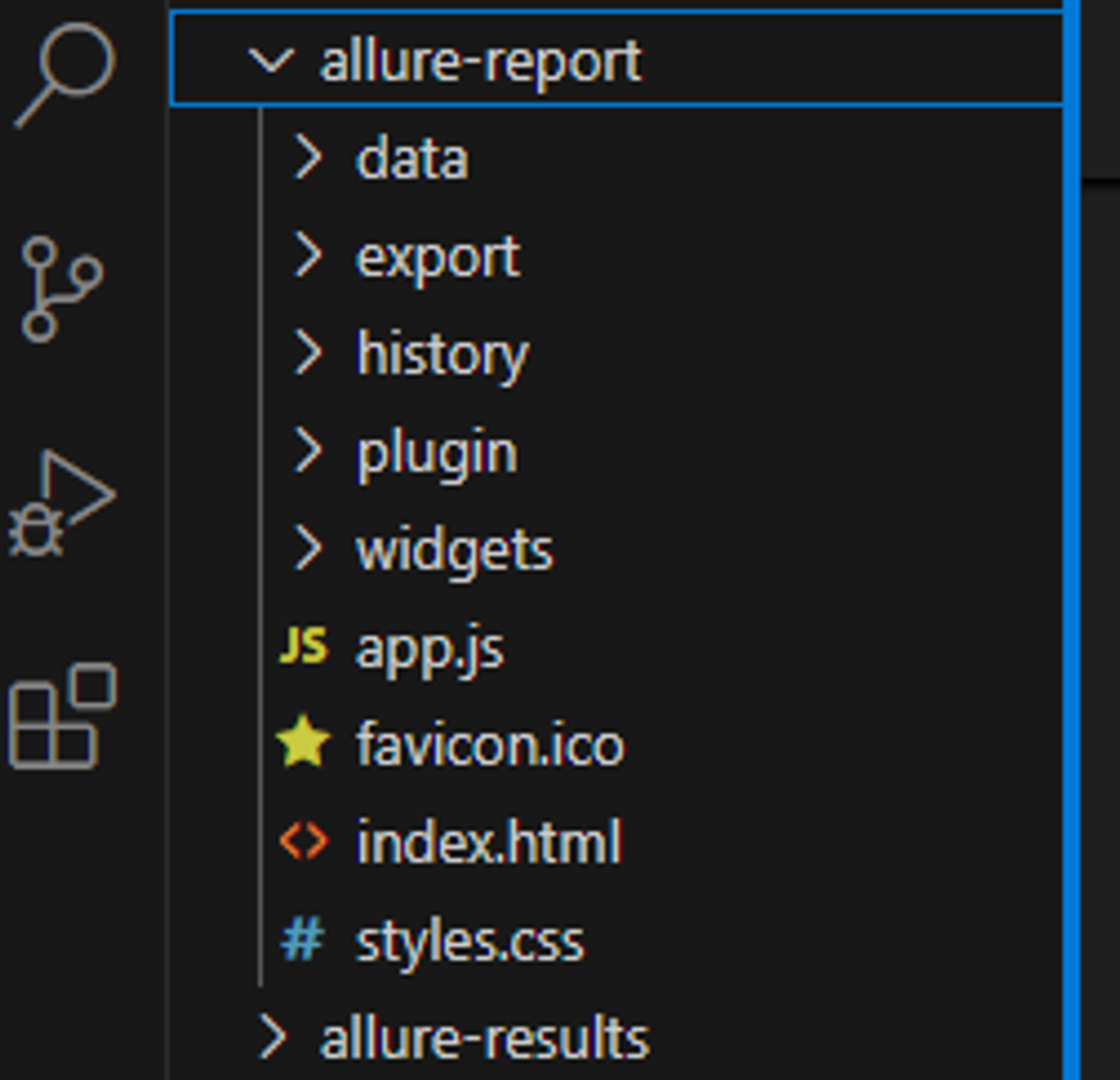The image size is (1120, 1080).
Task: Expand the allure-results folder chevron
Action: click(x=274, y=1038)
